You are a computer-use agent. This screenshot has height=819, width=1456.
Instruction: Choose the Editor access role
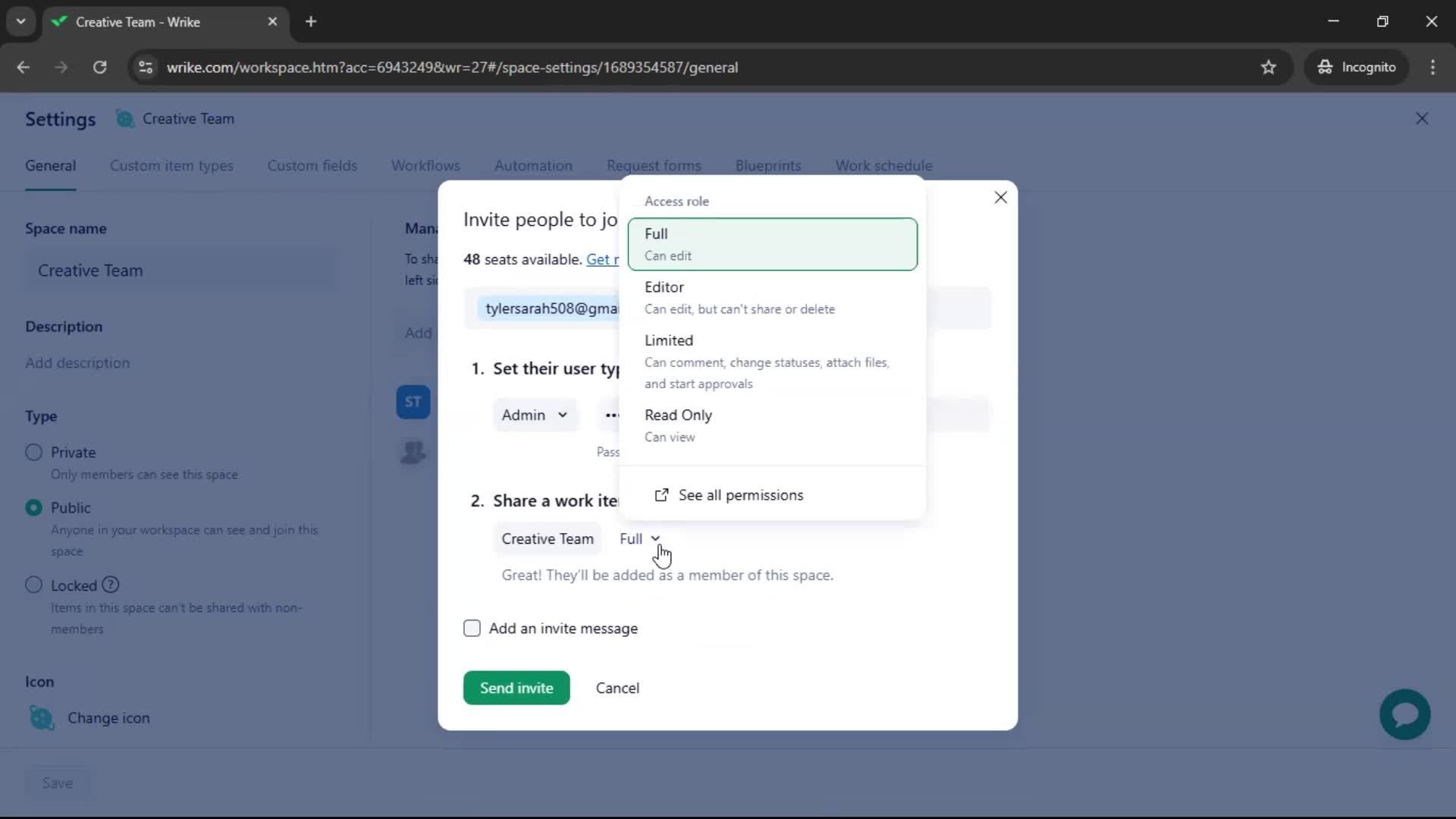(x=772, y=297)
